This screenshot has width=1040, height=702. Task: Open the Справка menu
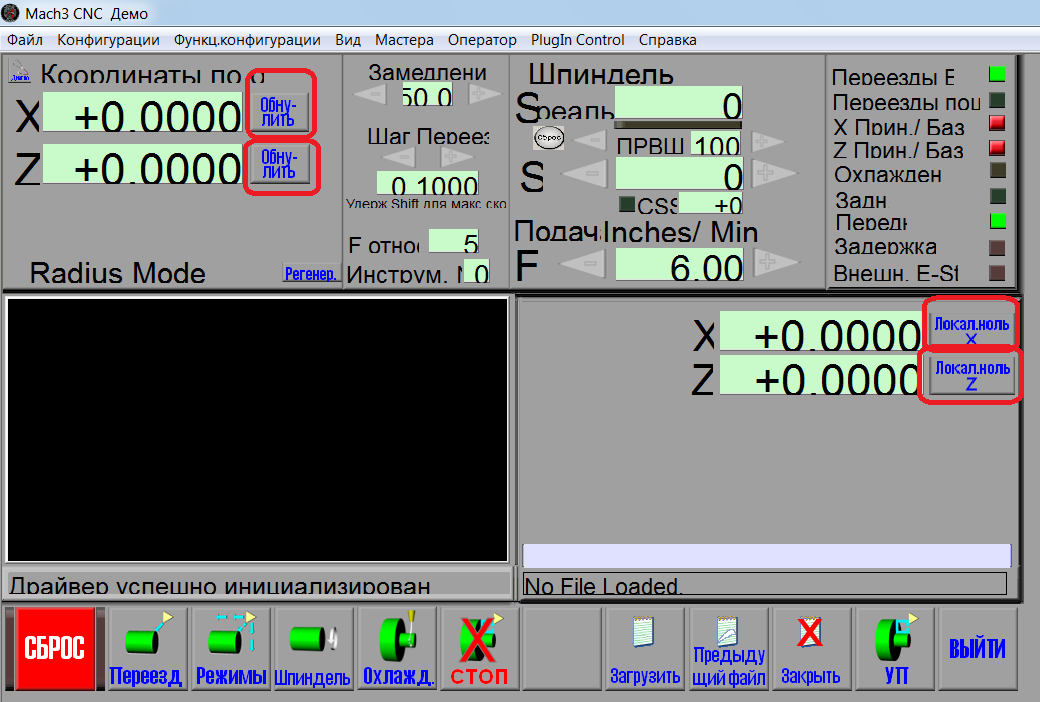coord(667,40)
